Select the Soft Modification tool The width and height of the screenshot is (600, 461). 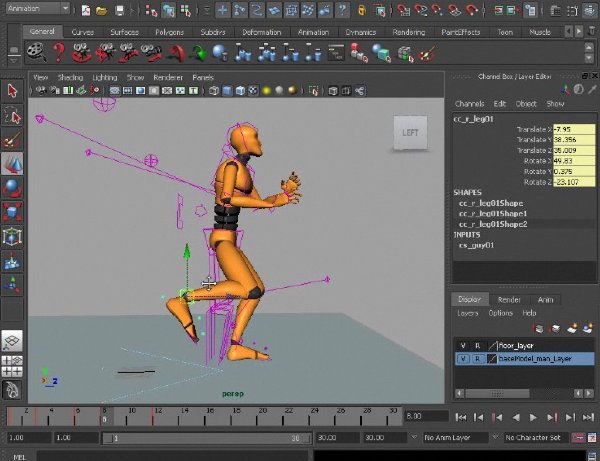(12, 261)
